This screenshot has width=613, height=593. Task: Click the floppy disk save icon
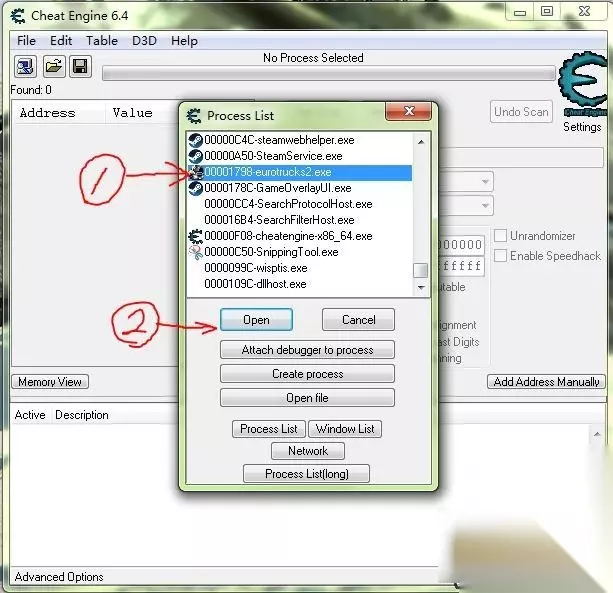81,66
